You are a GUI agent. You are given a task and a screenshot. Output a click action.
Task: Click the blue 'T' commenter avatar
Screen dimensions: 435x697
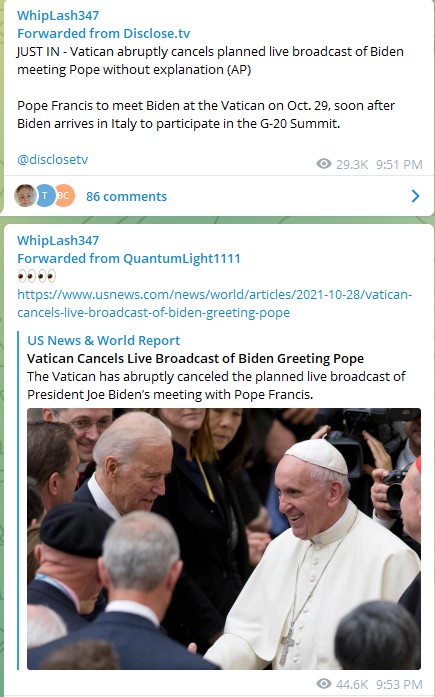[x=45, y=196]
